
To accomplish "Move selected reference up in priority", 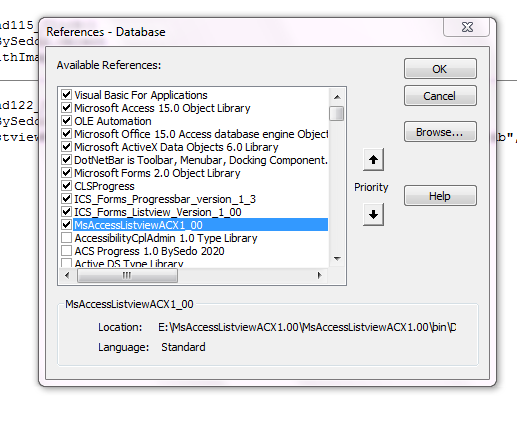I will pos(373,160).
